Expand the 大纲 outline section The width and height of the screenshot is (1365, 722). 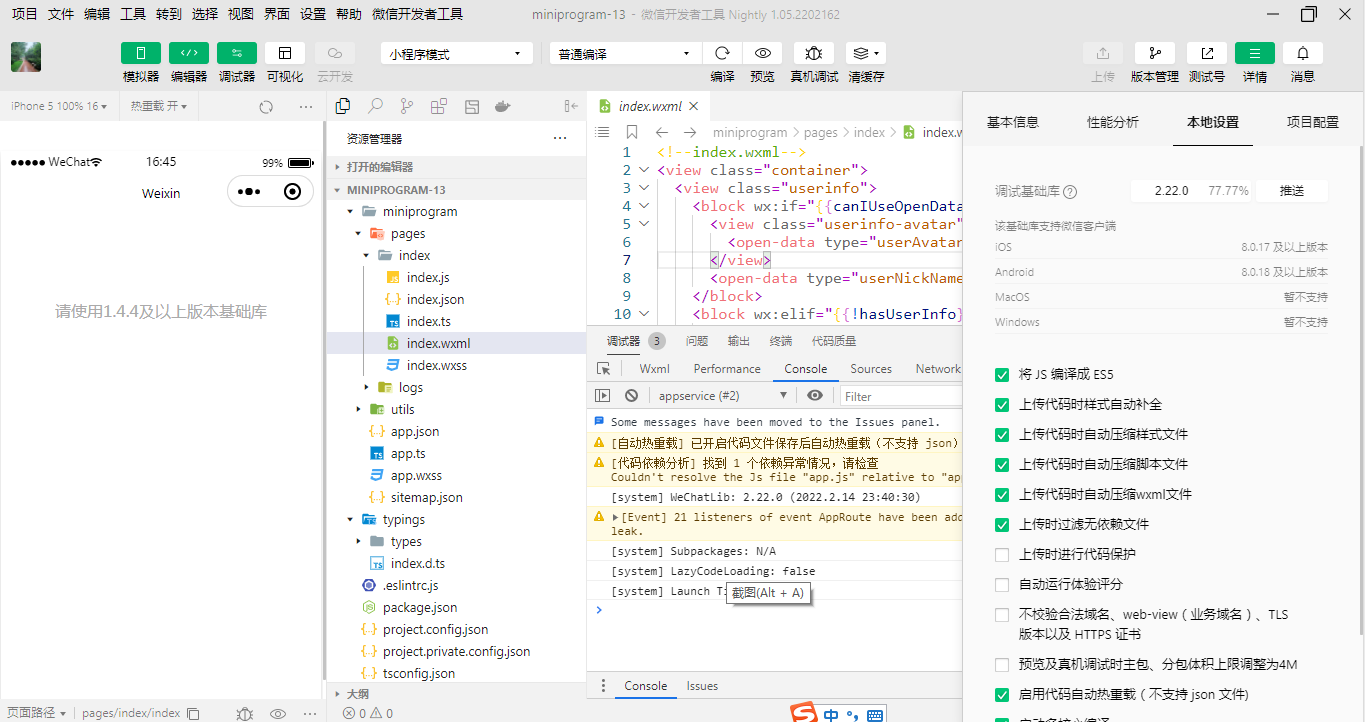[456, 694]
